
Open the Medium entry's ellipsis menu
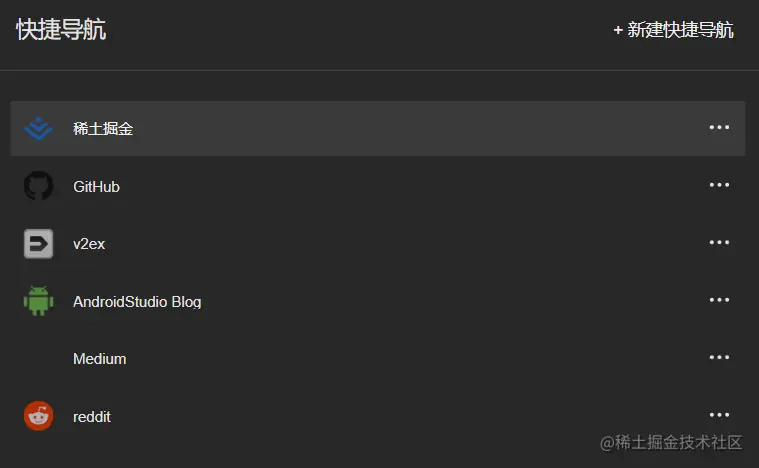coord(719,358)
